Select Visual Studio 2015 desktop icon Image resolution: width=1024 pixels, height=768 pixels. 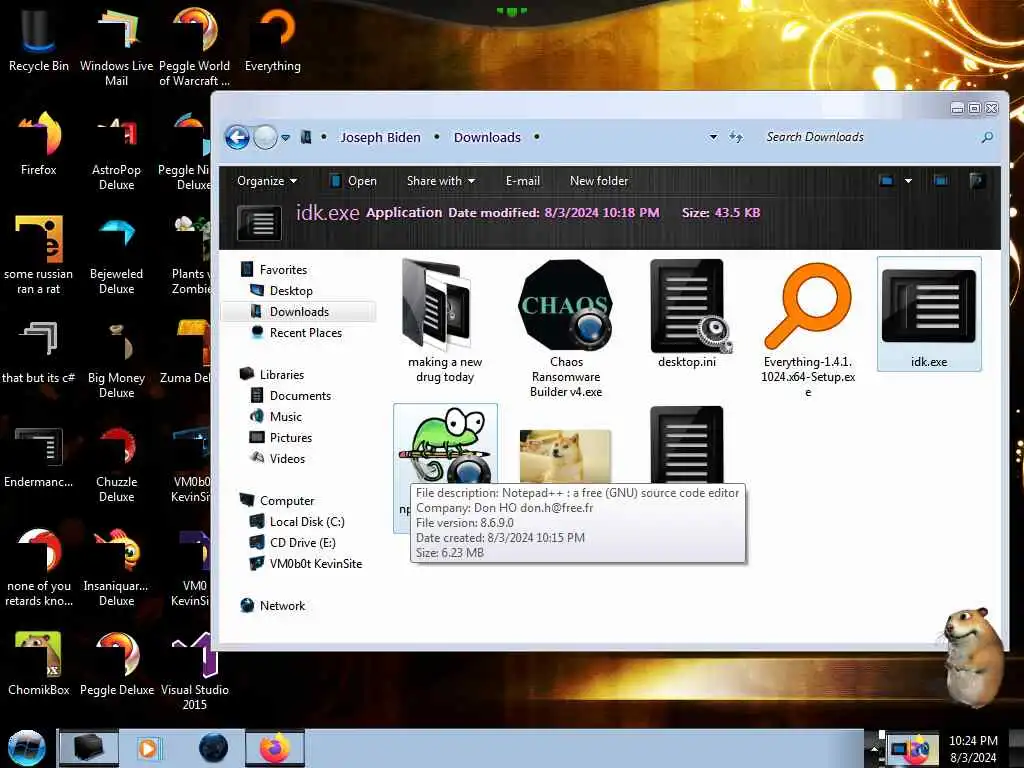pyautogui.click(x=195, y=671)
